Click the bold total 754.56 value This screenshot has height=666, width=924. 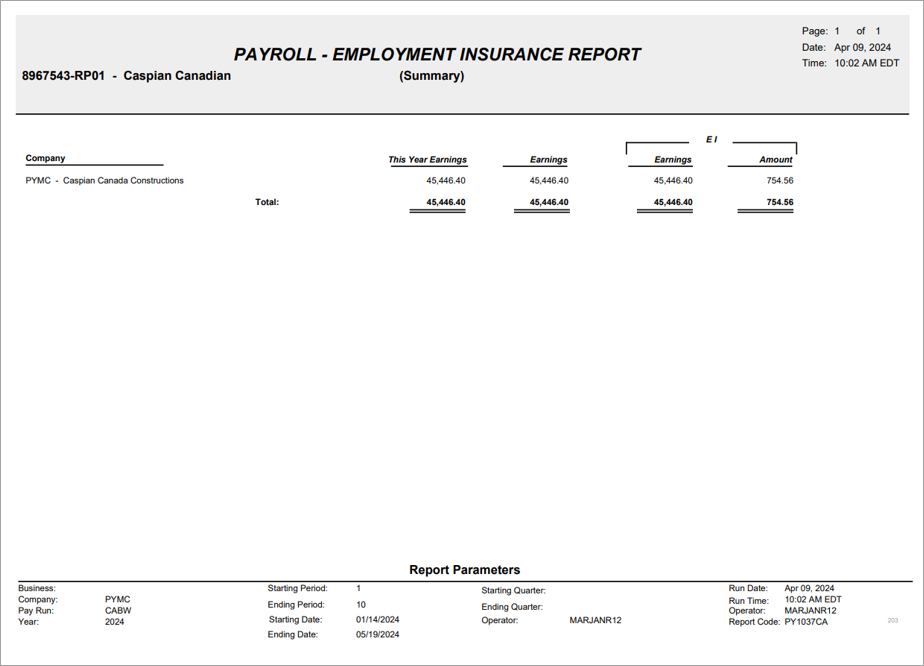780,202
